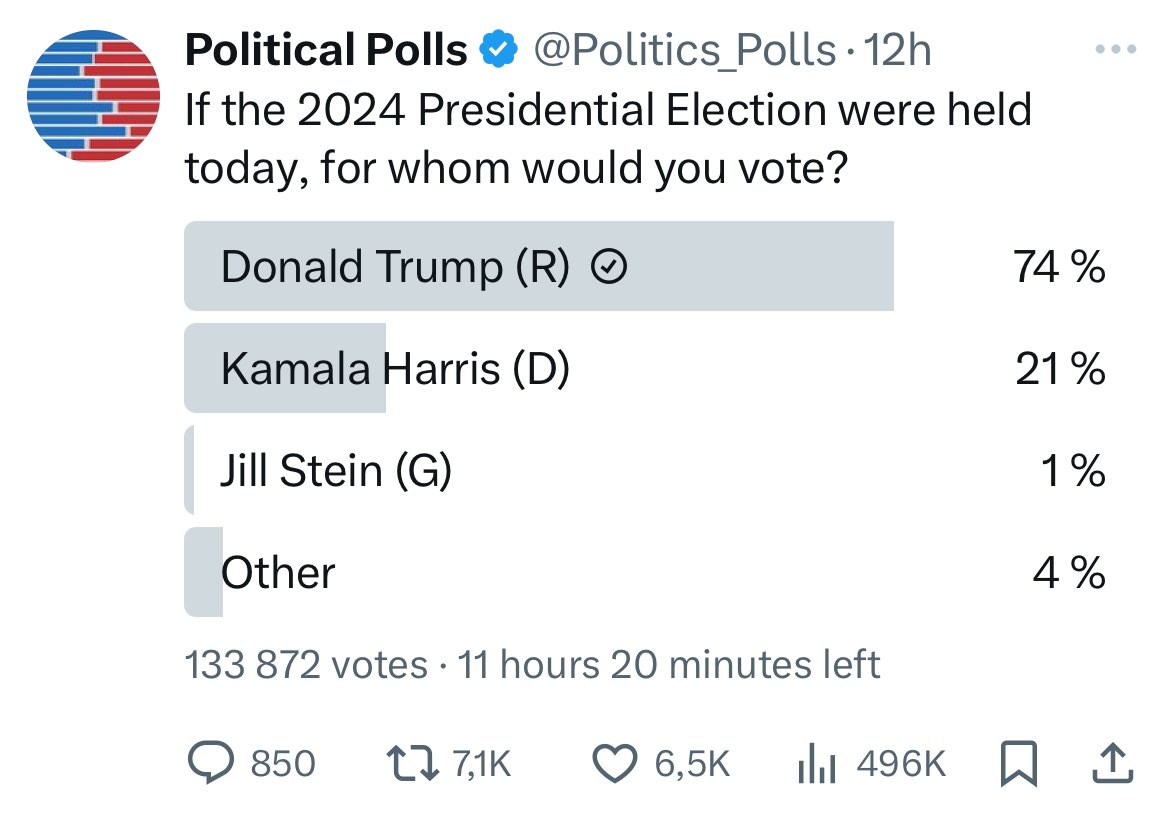
Task: Retweet using the repost arrows icon
Action: click(x=412, y=764)
